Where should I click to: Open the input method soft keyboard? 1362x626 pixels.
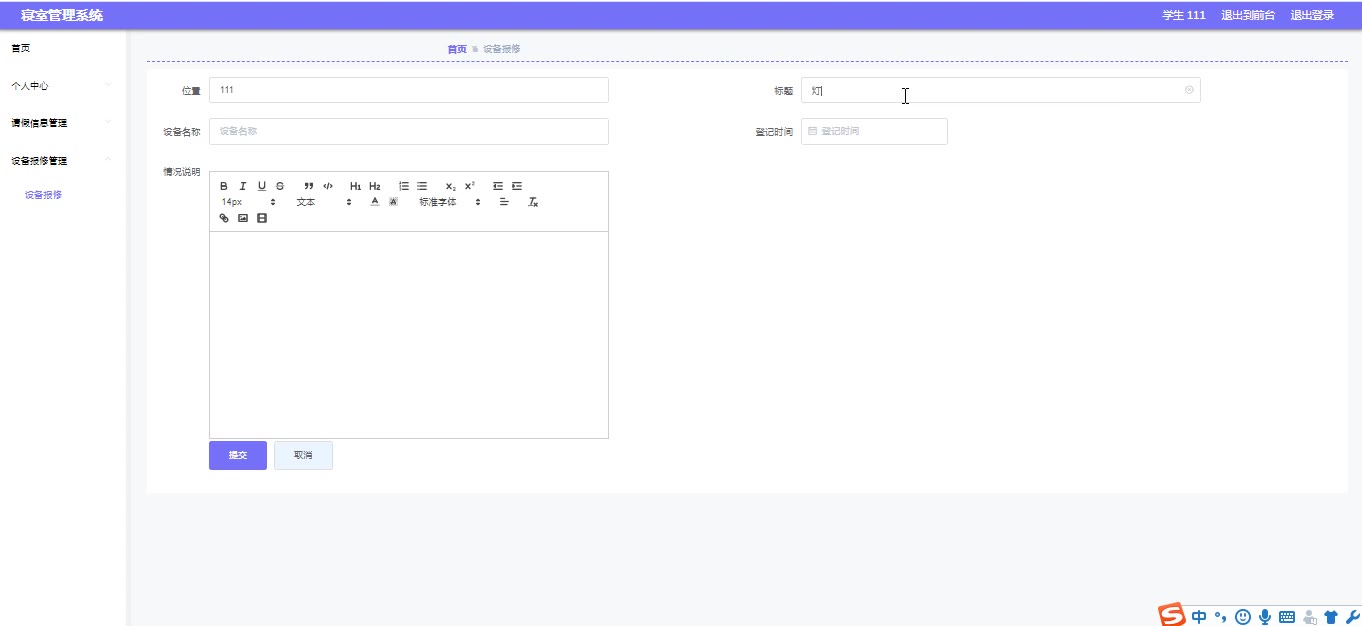coord(1287,617)
